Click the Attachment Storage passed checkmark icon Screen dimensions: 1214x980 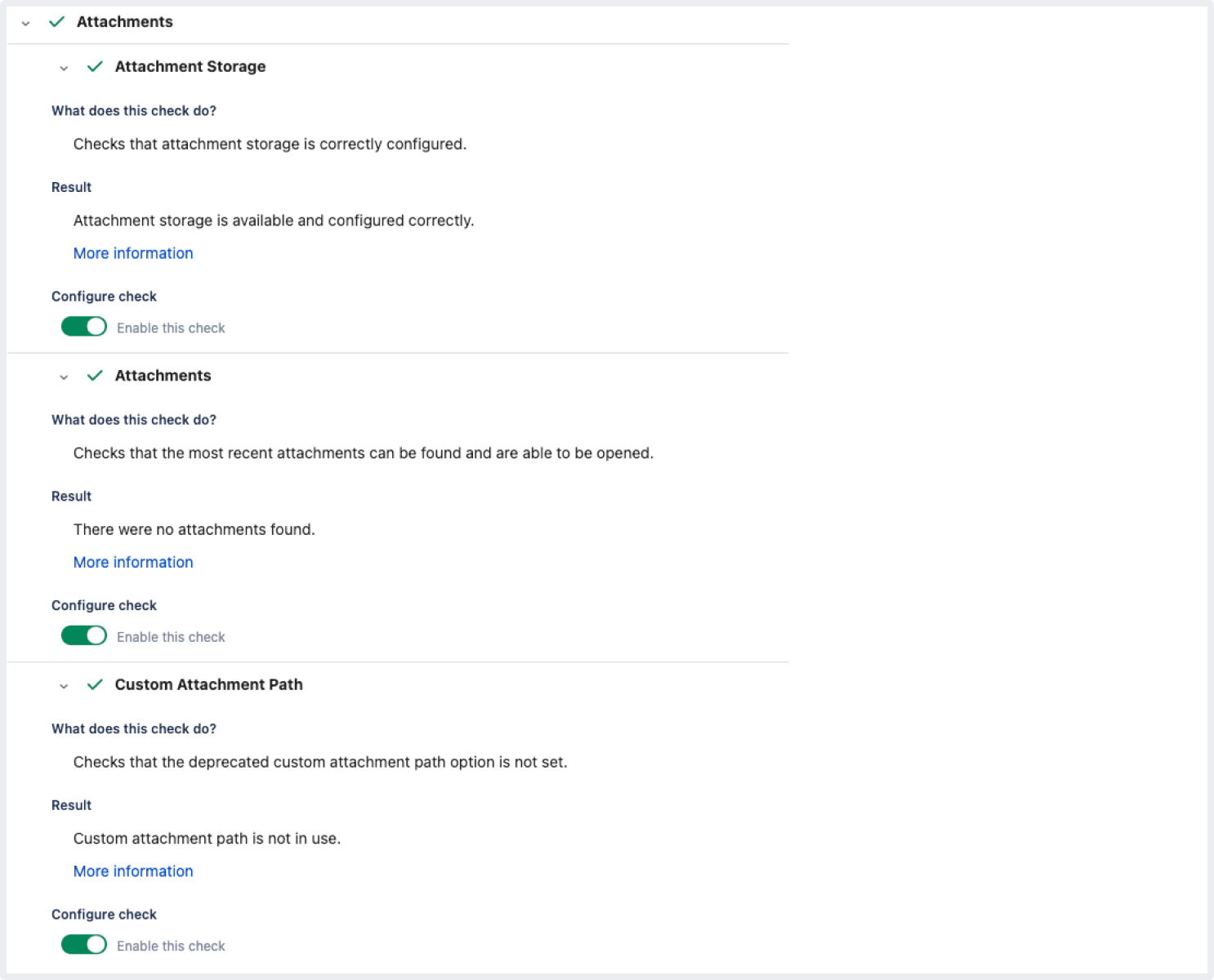coord(95,67)
